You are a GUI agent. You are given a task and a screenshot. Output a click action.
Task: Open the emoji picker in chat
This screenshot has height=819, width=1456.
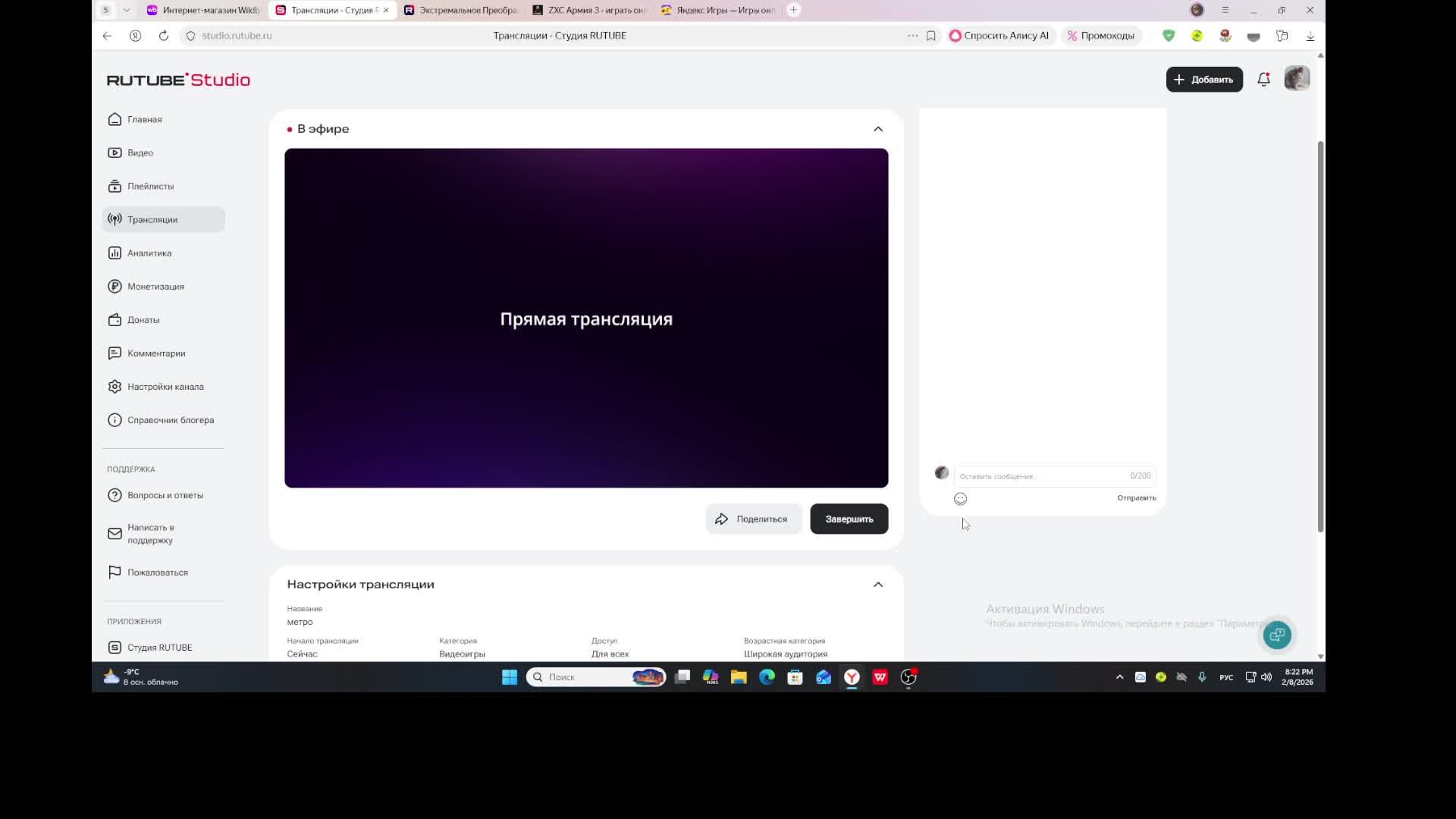tap(960, 499)
